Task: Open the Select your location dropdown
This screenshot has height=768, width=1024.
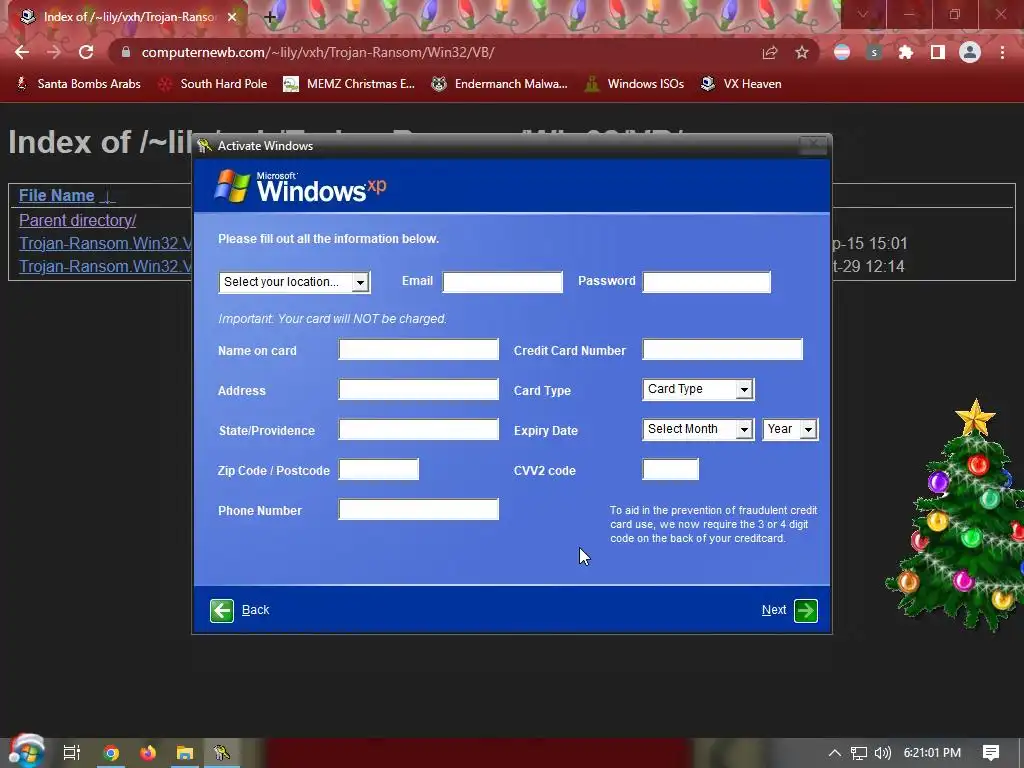Action: click(x=295, y=282)
